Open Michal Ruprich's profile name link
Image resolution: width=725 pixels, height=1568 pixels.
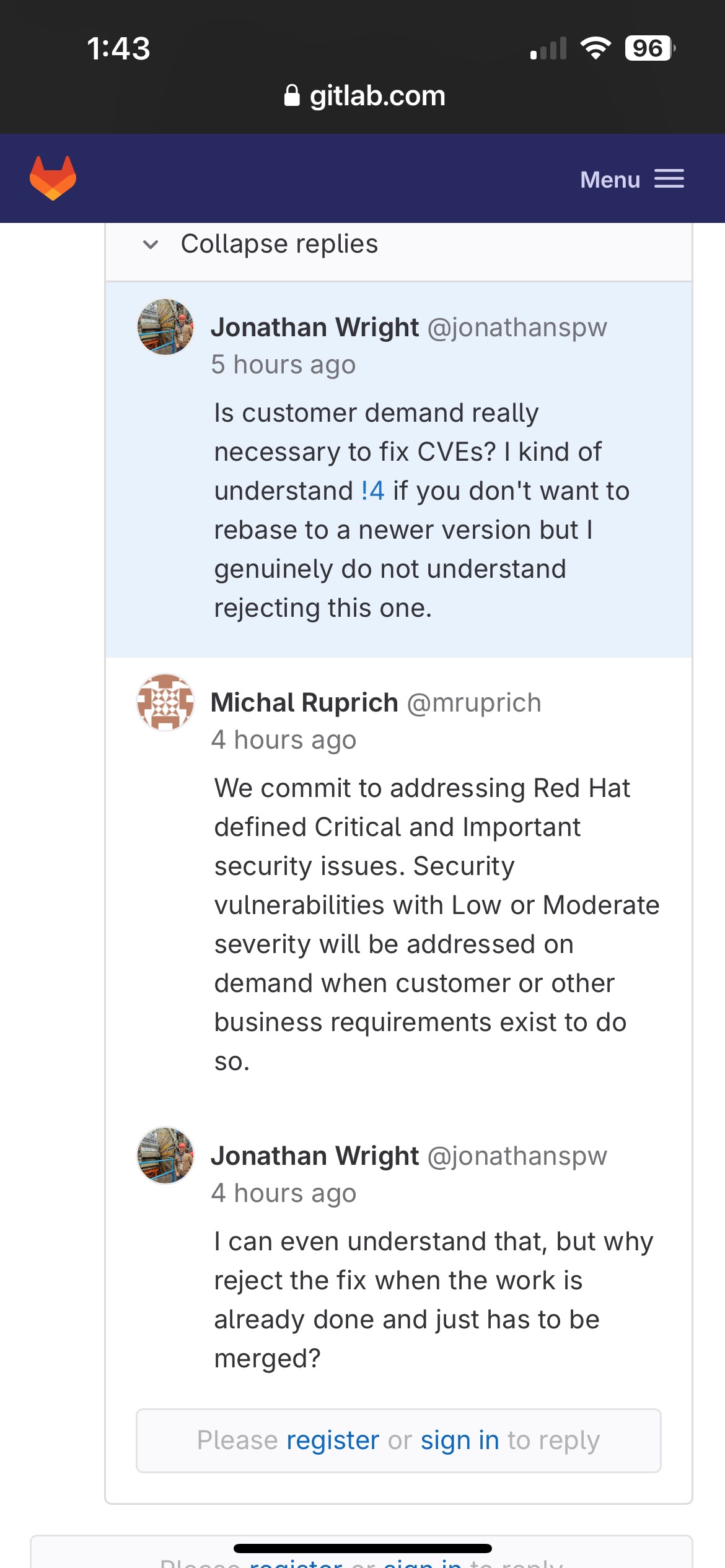[304, 702]
